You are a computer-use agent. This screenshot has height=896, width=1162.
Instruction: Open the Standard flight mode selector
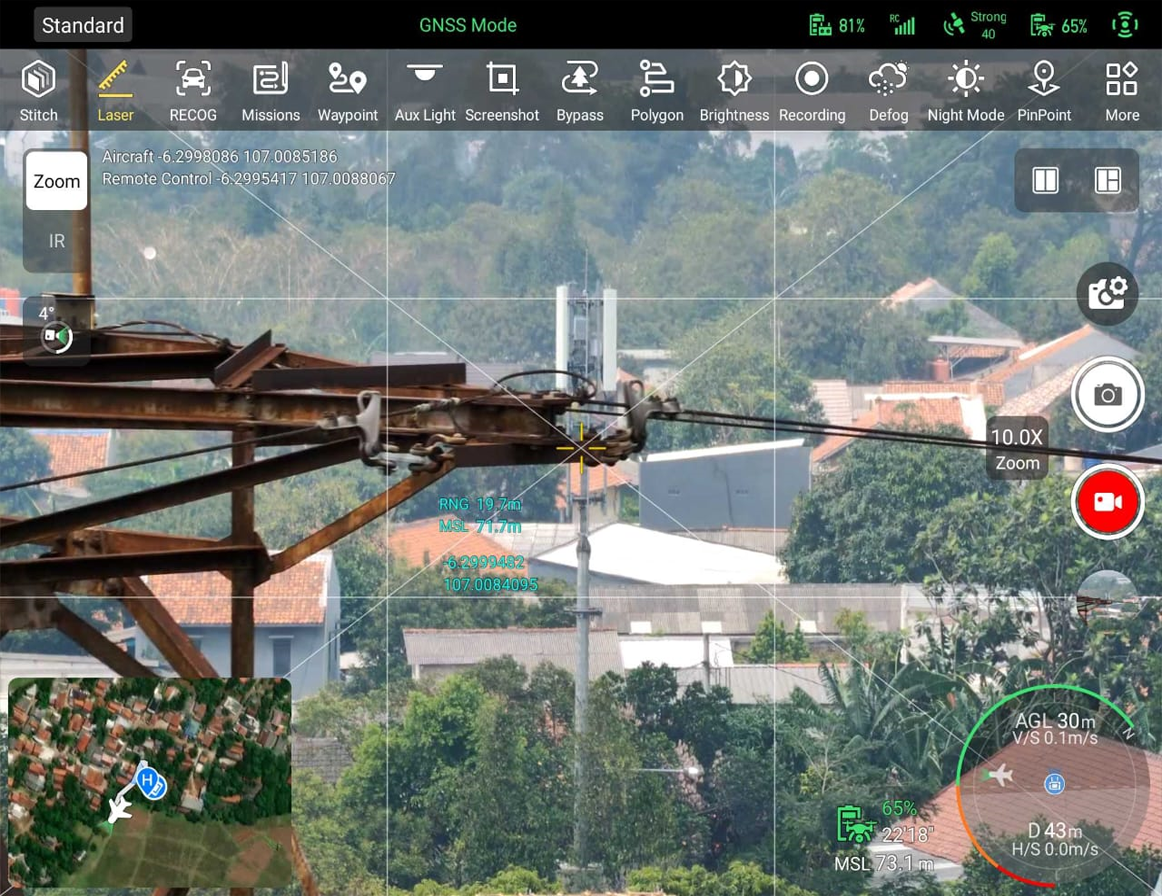pos(83,25)
